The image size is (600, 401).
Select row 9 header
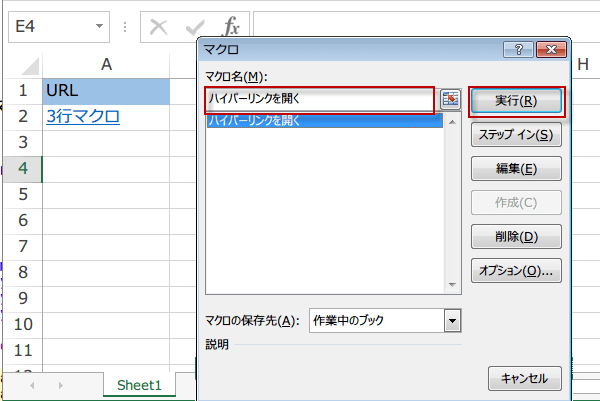[x=23, y=299]
